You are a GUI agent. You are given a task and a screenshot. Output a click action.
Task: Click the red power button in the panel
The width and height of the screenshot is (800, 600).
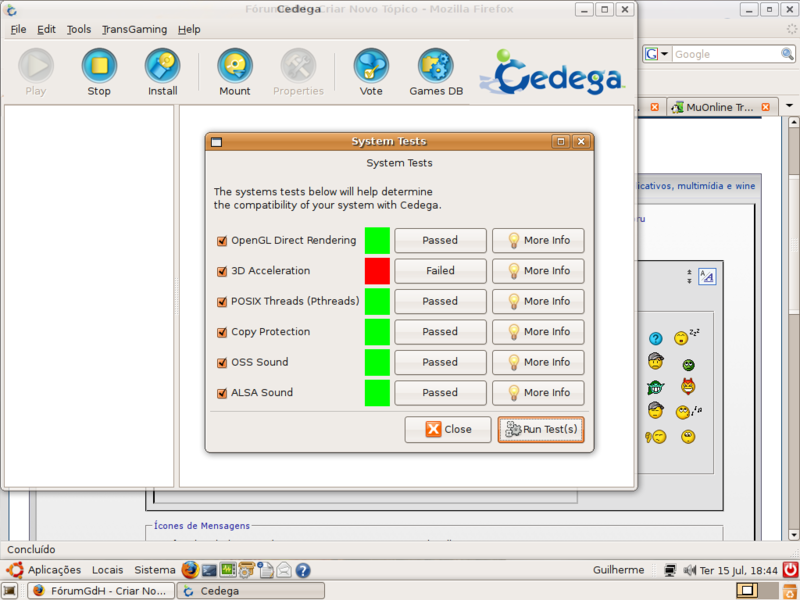click(790, 569)
